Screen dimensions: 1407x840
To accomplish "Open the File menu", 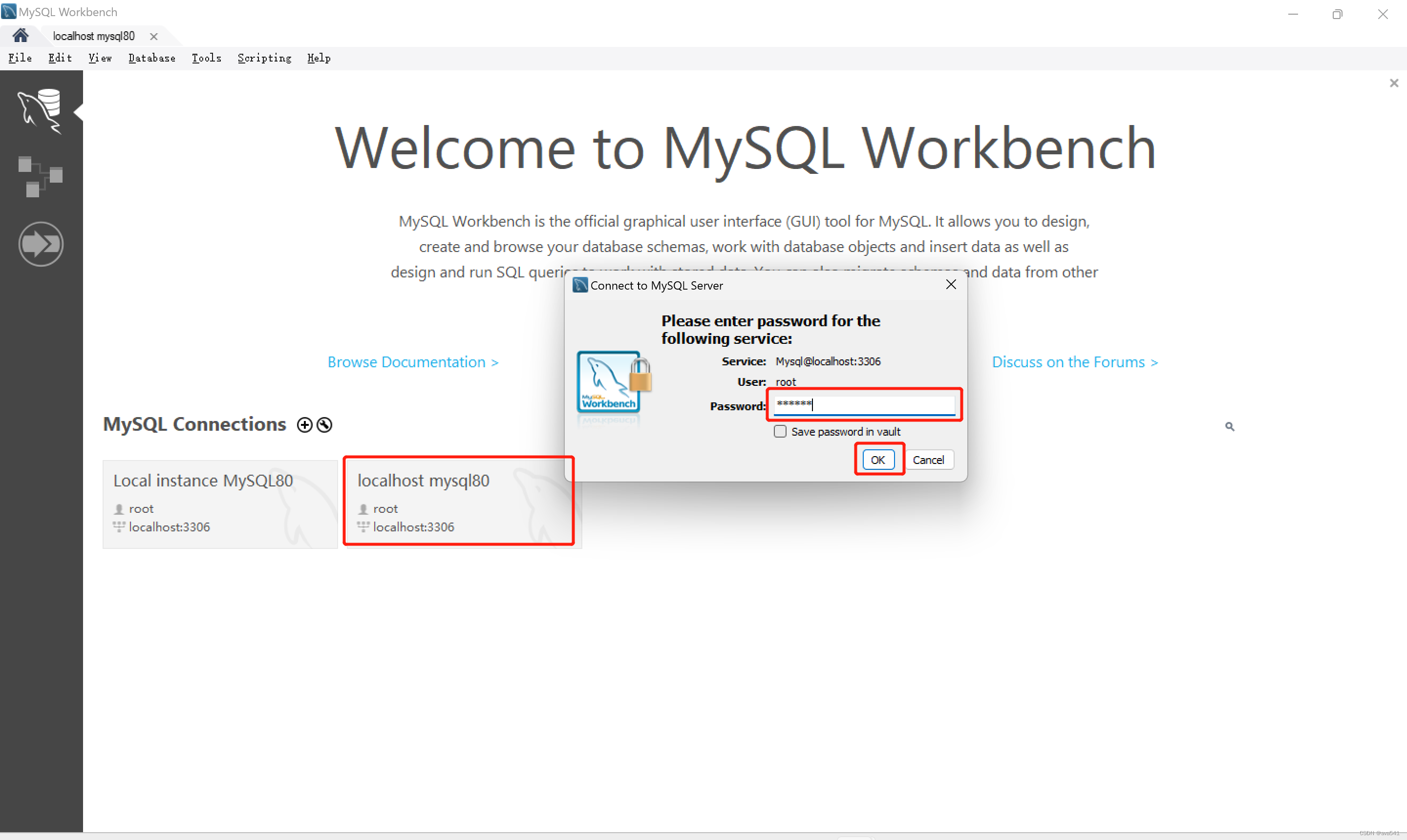I will [20, 58].
